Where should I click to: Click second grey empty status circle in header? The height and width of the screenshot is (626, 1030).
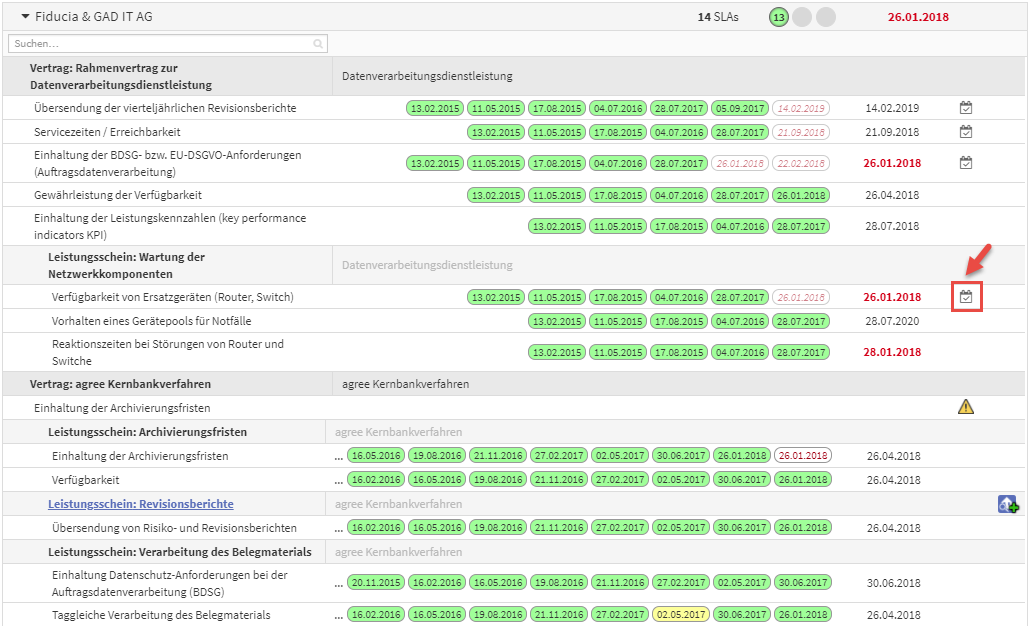tap(825, 17)
